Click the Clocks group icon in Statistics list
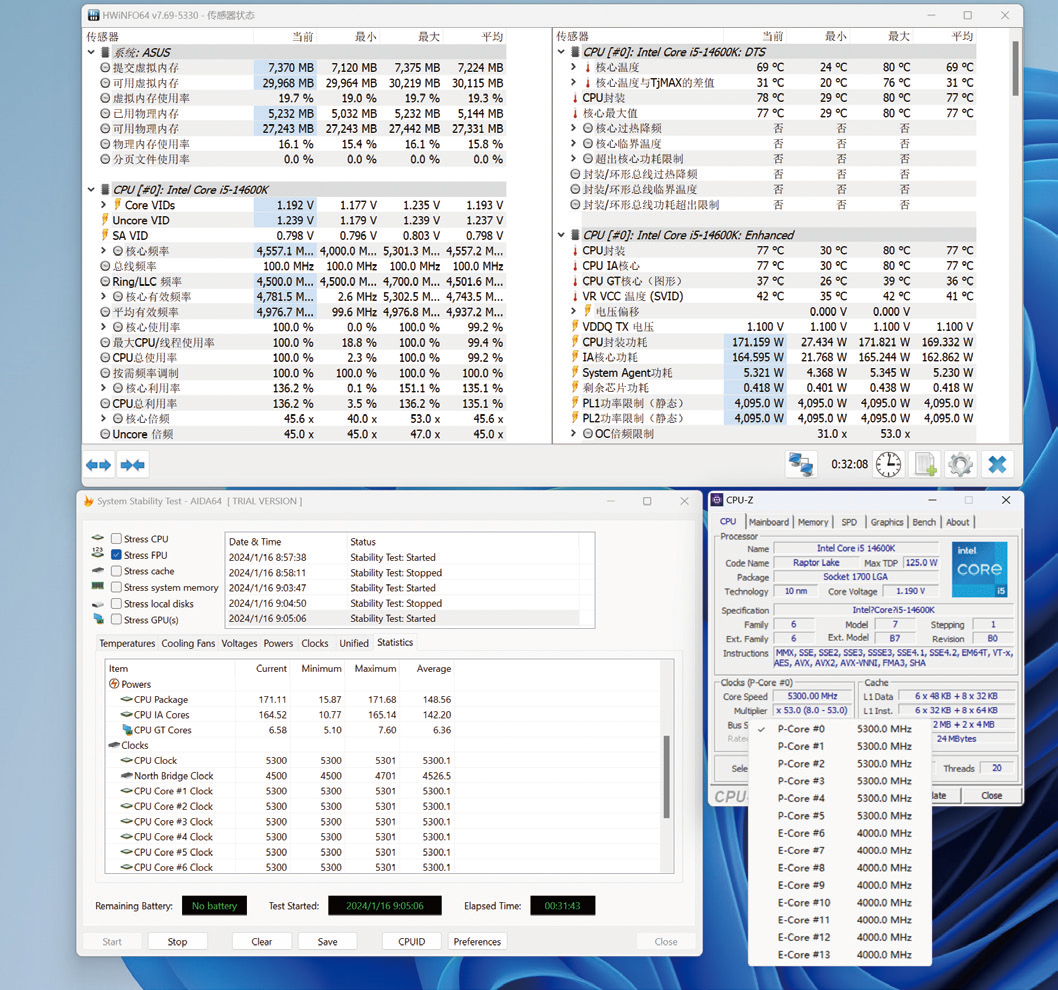 114,745
